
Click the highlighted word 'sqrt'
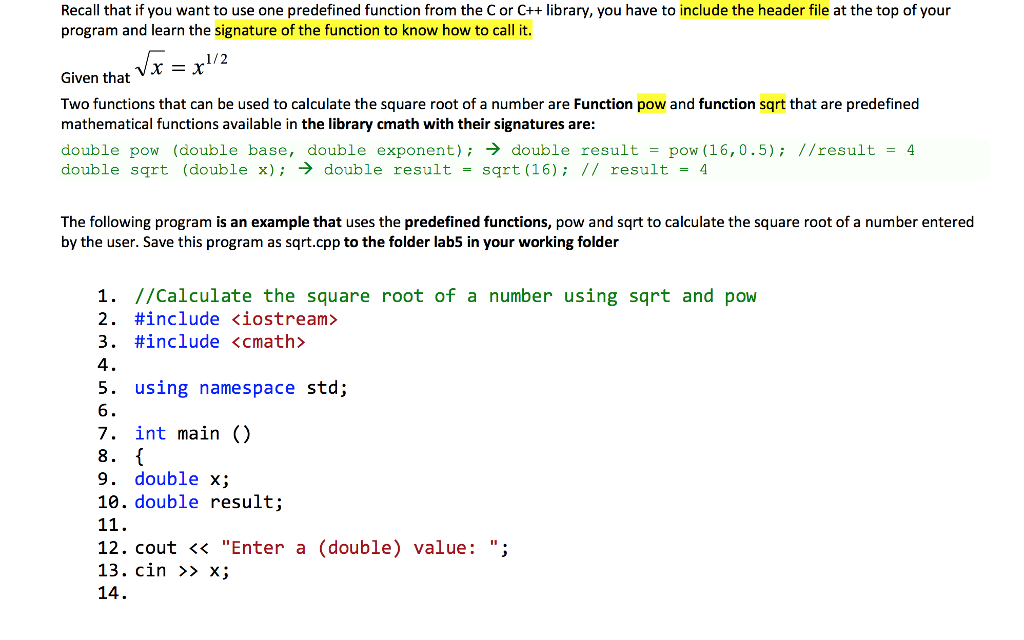771,103
